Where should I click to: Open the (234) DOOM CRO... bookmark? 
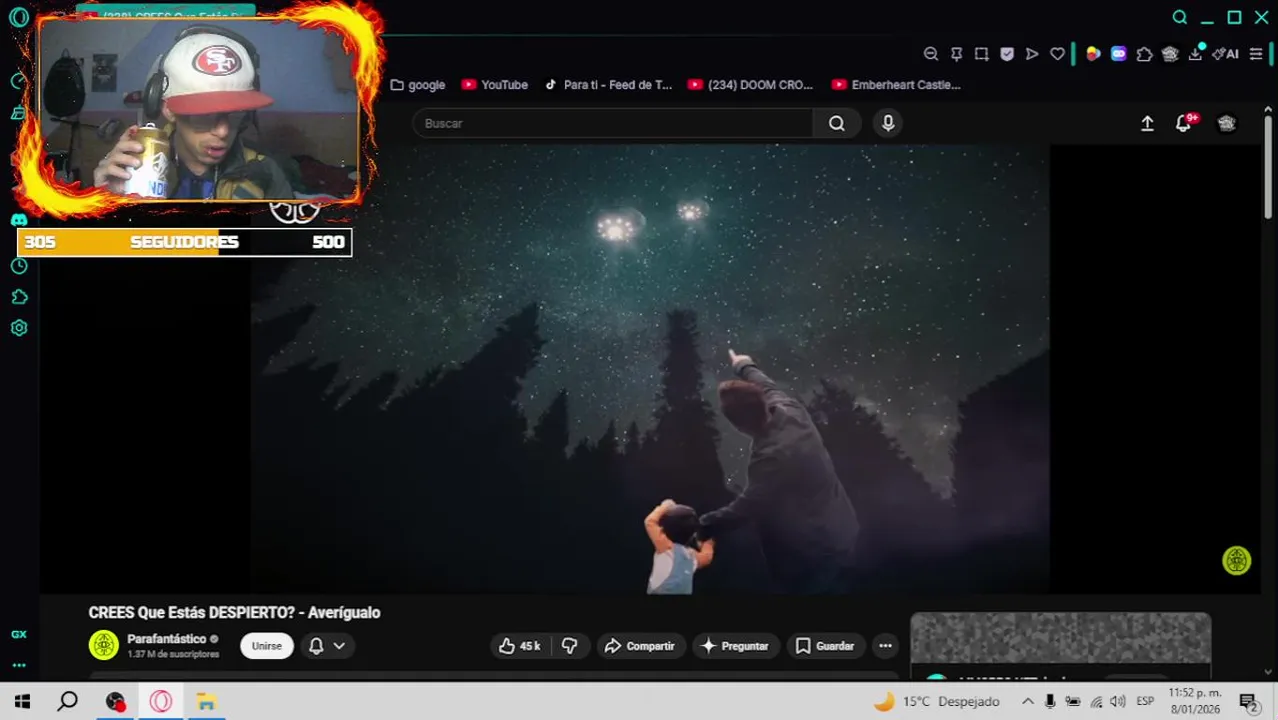751,85
